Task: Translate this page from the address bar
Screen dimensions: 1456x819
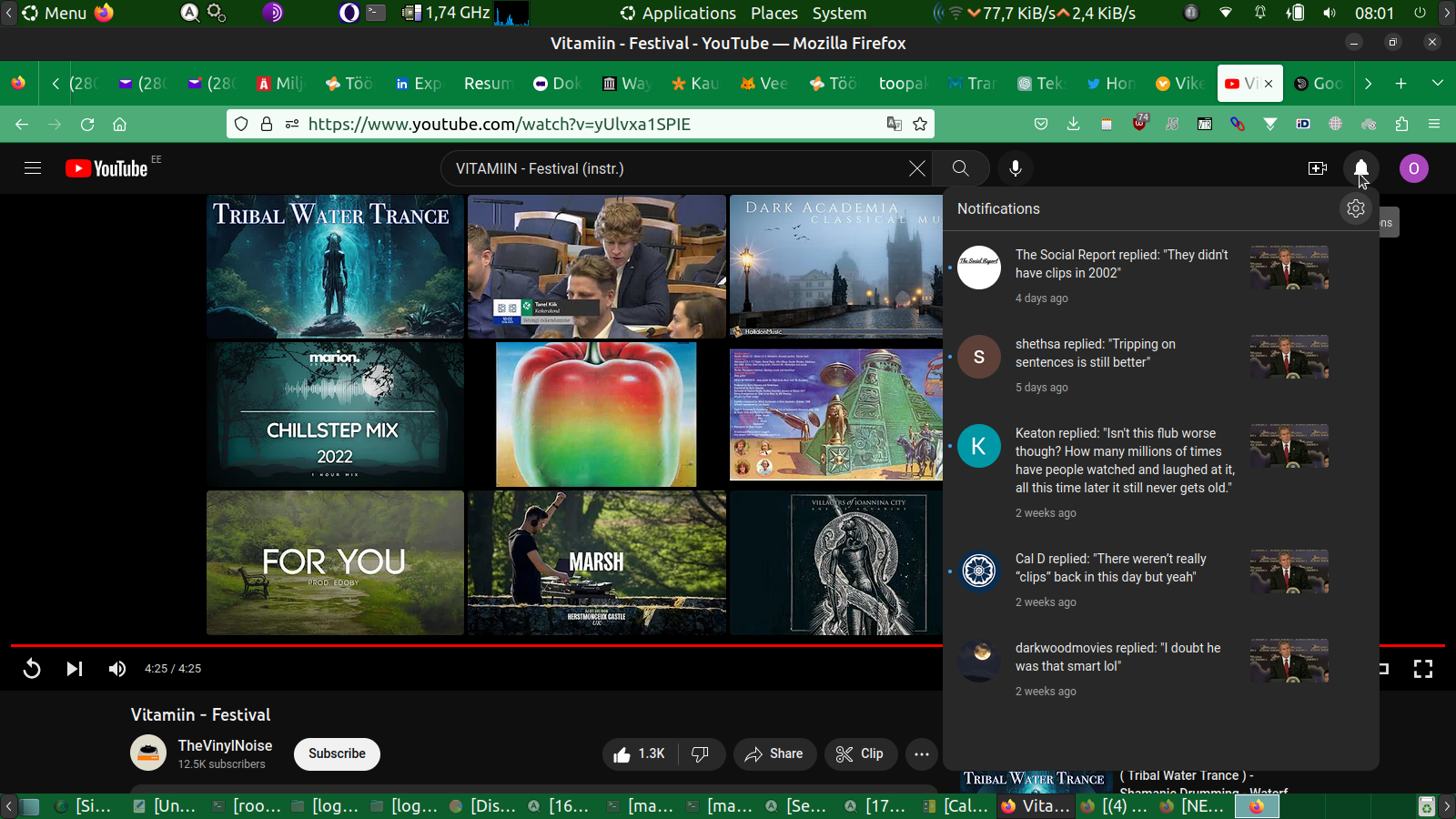Action: (x=895, y=124)
